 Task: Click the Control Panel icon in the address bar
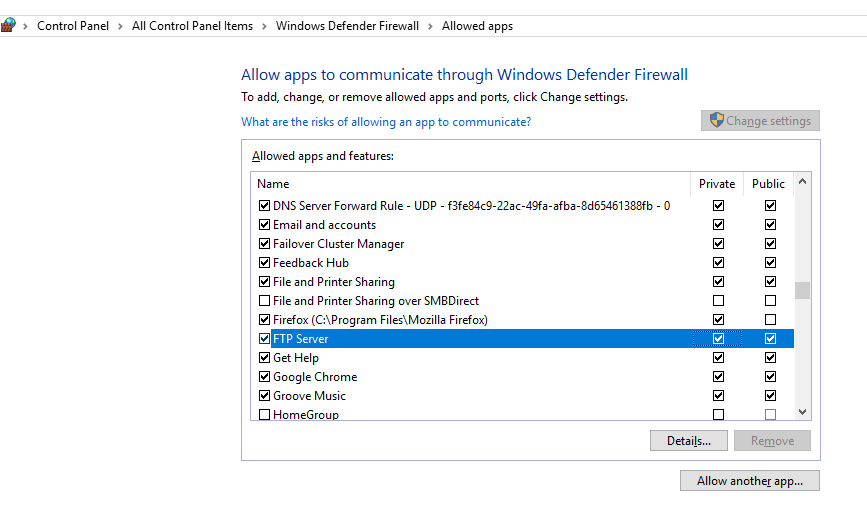(x=8, y=26)
